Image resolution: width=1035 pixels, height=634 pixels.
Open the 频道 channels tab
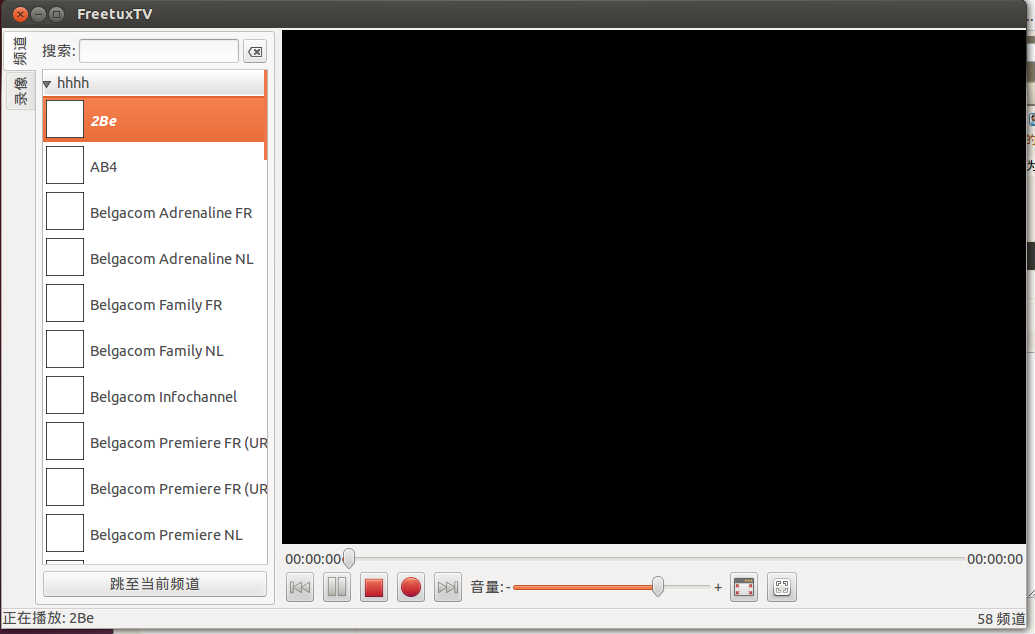coord(19,51)
